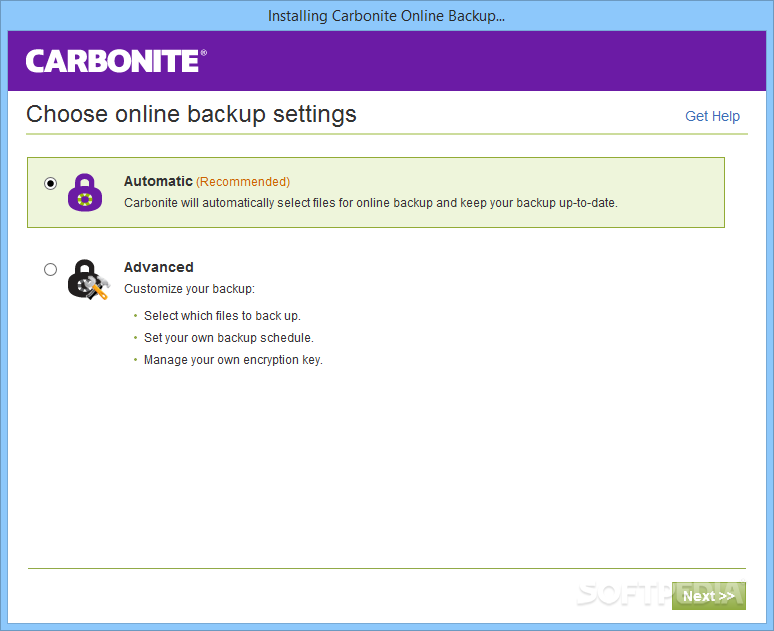Click the '(Recommended)' orange label

click(x=243, y=182)
